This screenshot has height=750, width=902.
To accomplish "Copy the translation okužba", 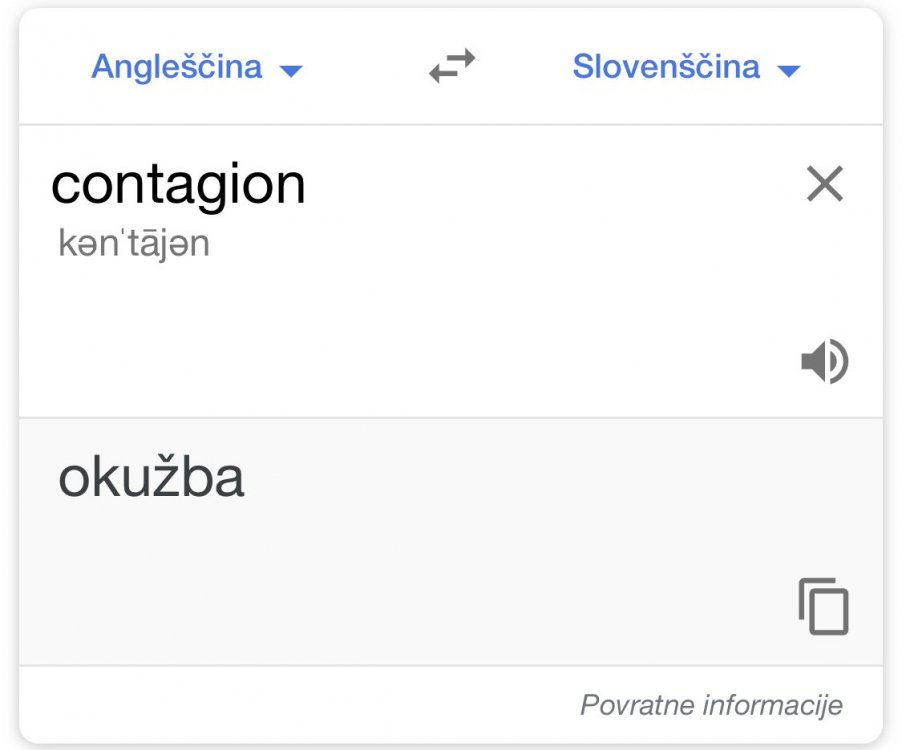I will click(823, 606).
